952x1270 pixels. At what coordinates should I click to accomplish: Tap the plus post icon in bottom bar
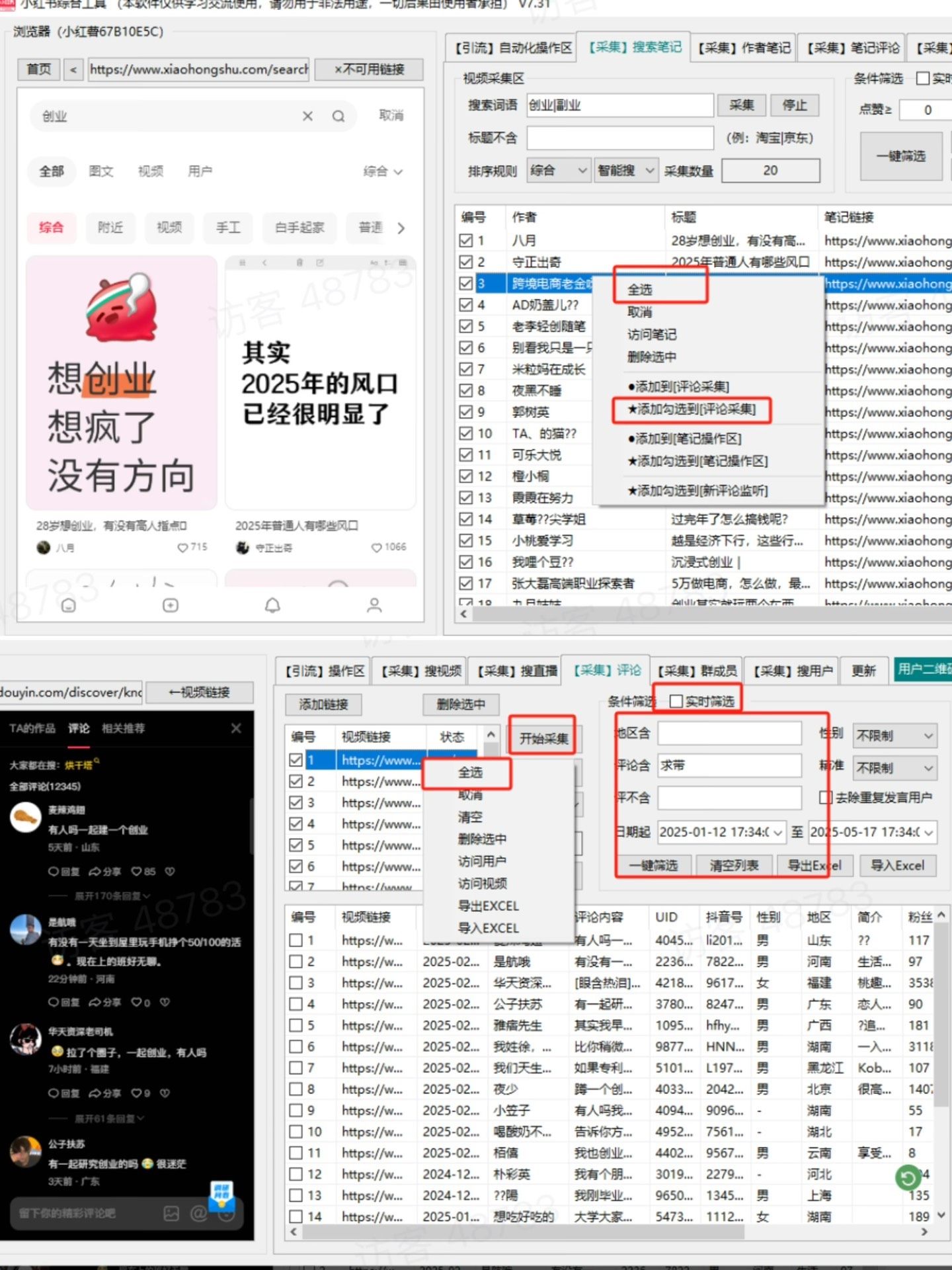[x=171, y=605]
